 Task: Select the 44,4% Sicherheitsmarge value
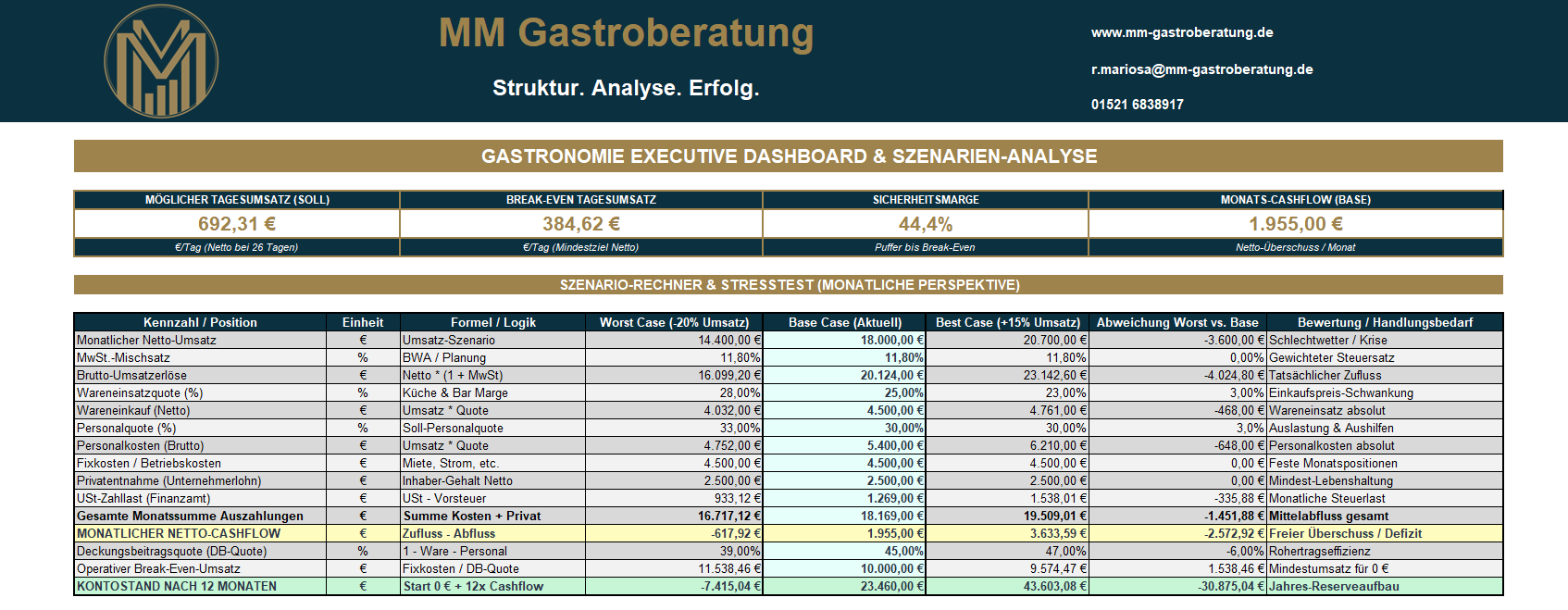(926, 224)
